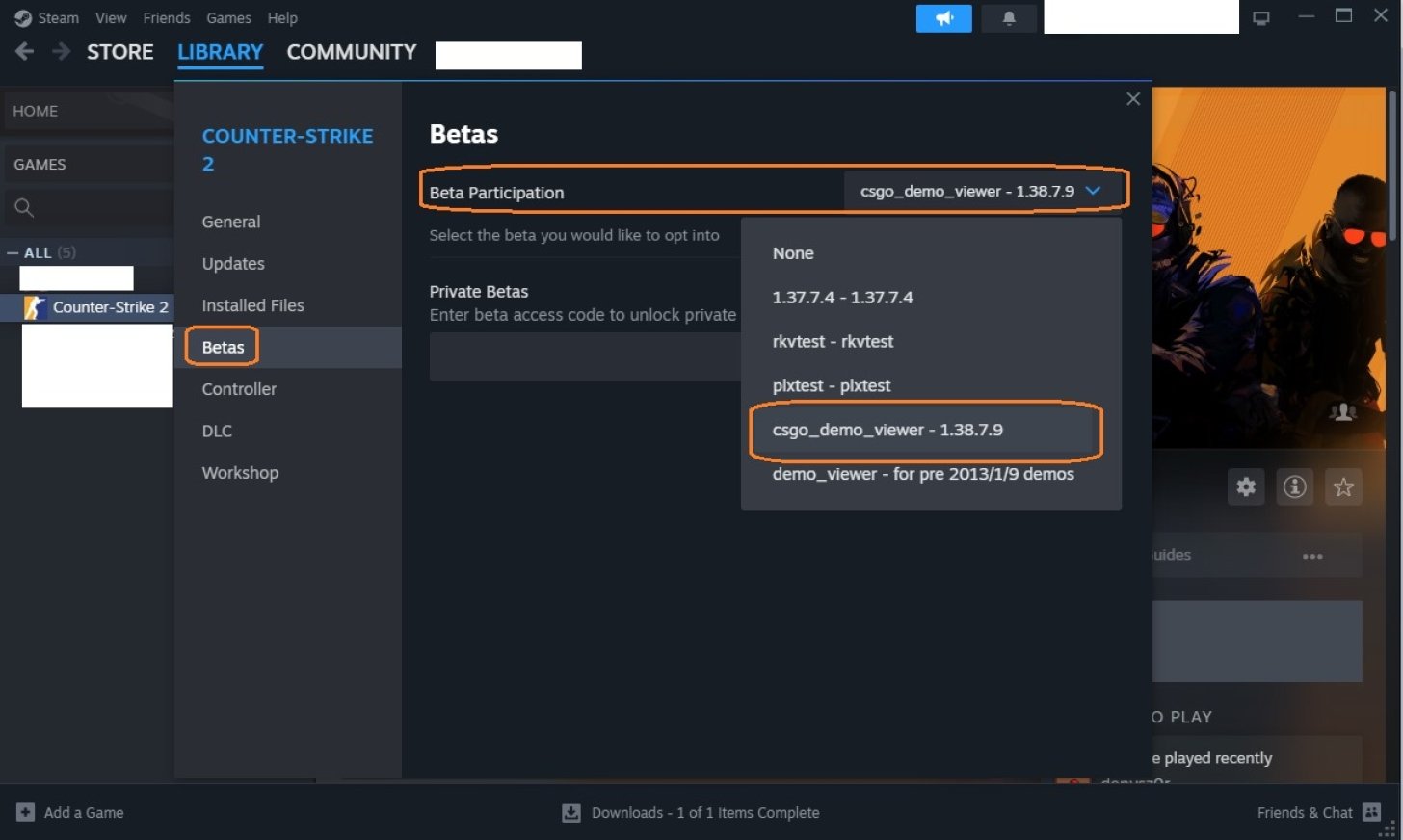Screen dimensions: 1403x840
Task: Click the beta access code input field
Action: [578, 356]
